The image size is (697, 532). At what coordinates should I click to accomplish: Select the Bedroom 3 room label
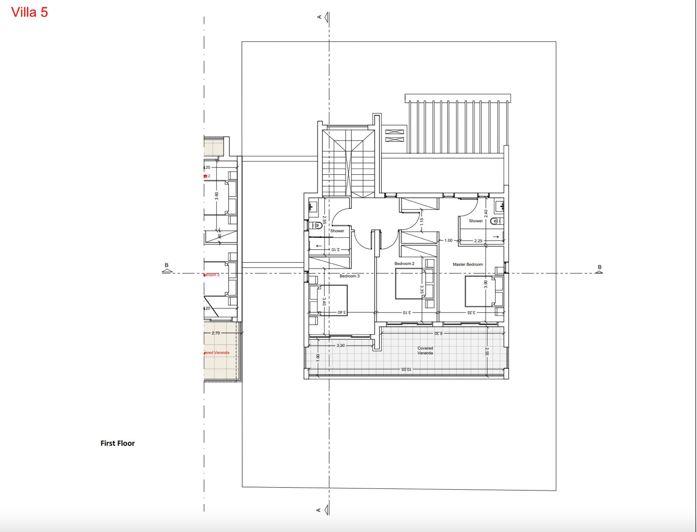point(349,275)
